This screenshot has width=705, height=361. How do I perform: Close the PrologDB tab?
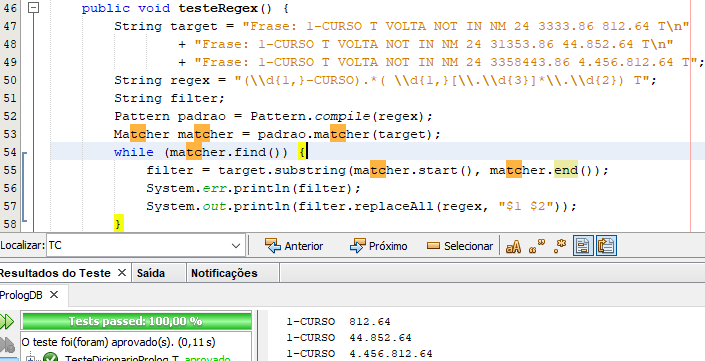pos(54,295)
